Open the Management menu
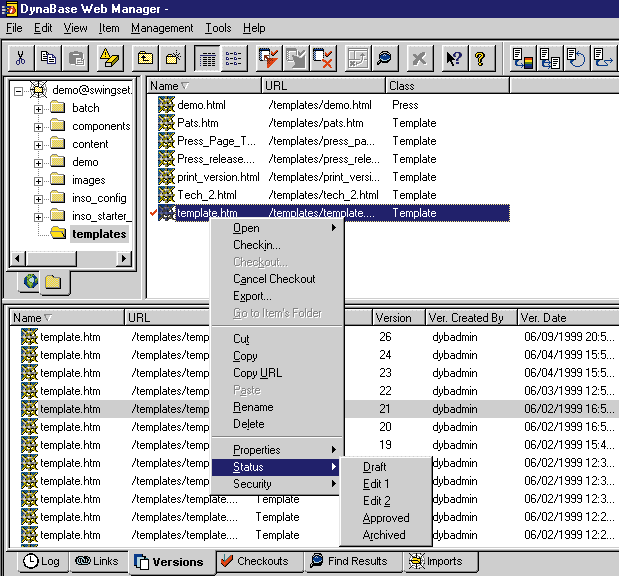Image resolution: width=619 pixels, height=576 pixels. [162, 28]
